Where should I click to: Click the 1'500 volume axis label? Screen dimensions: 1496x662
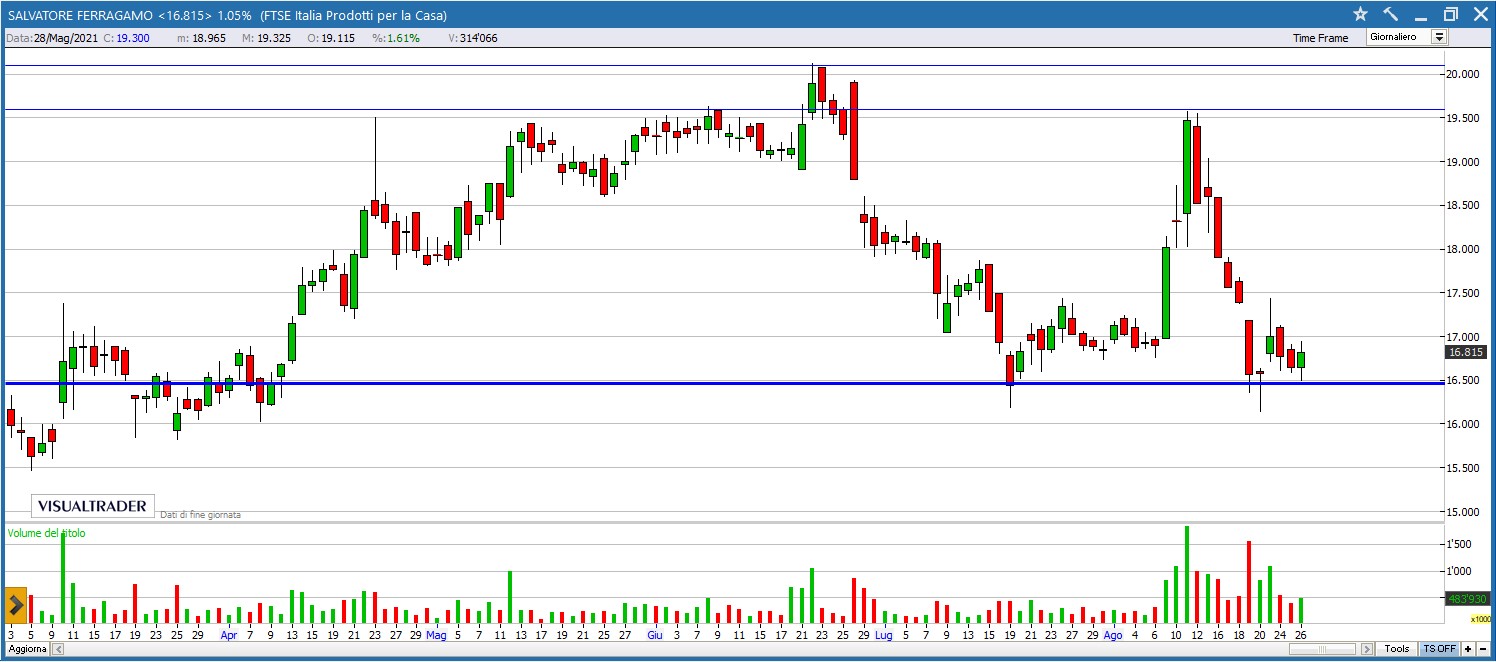click(1461, 544)
